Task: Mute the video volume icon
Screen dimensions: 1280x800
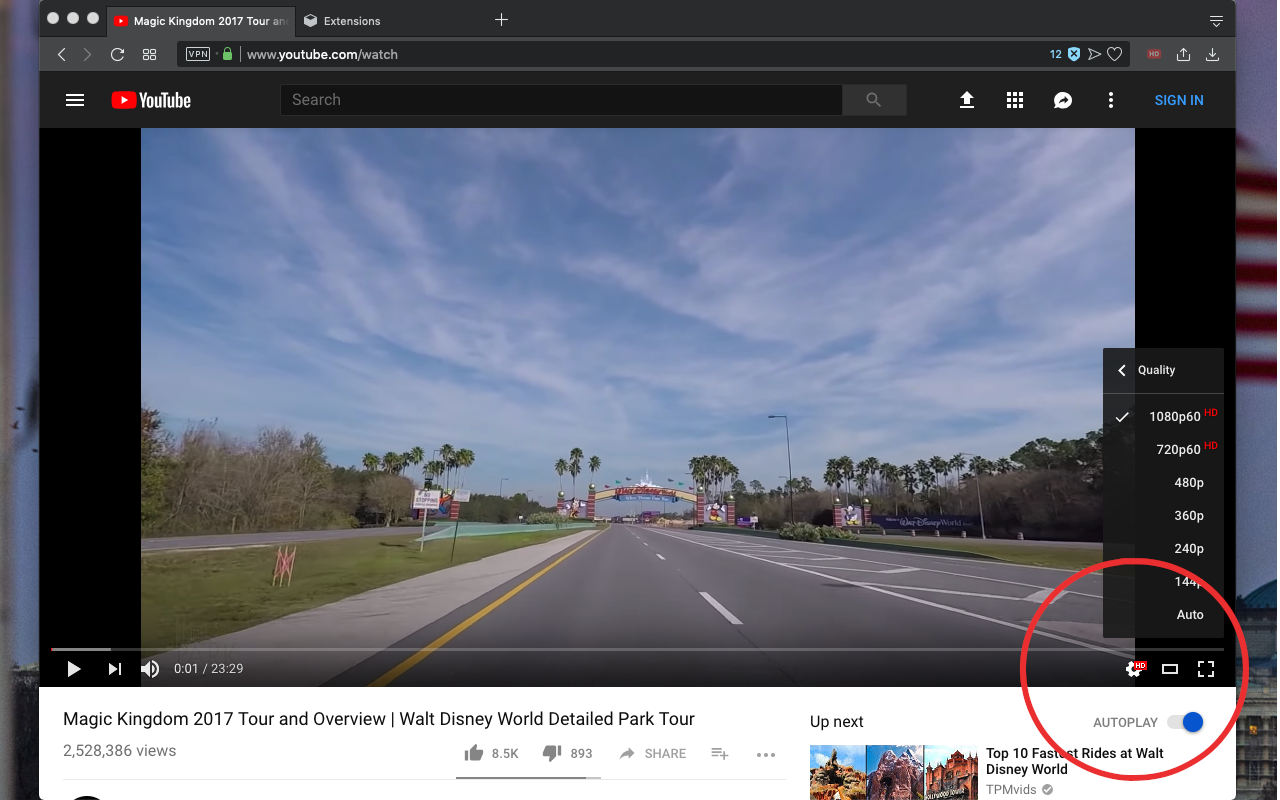Action: pos(149,669)
